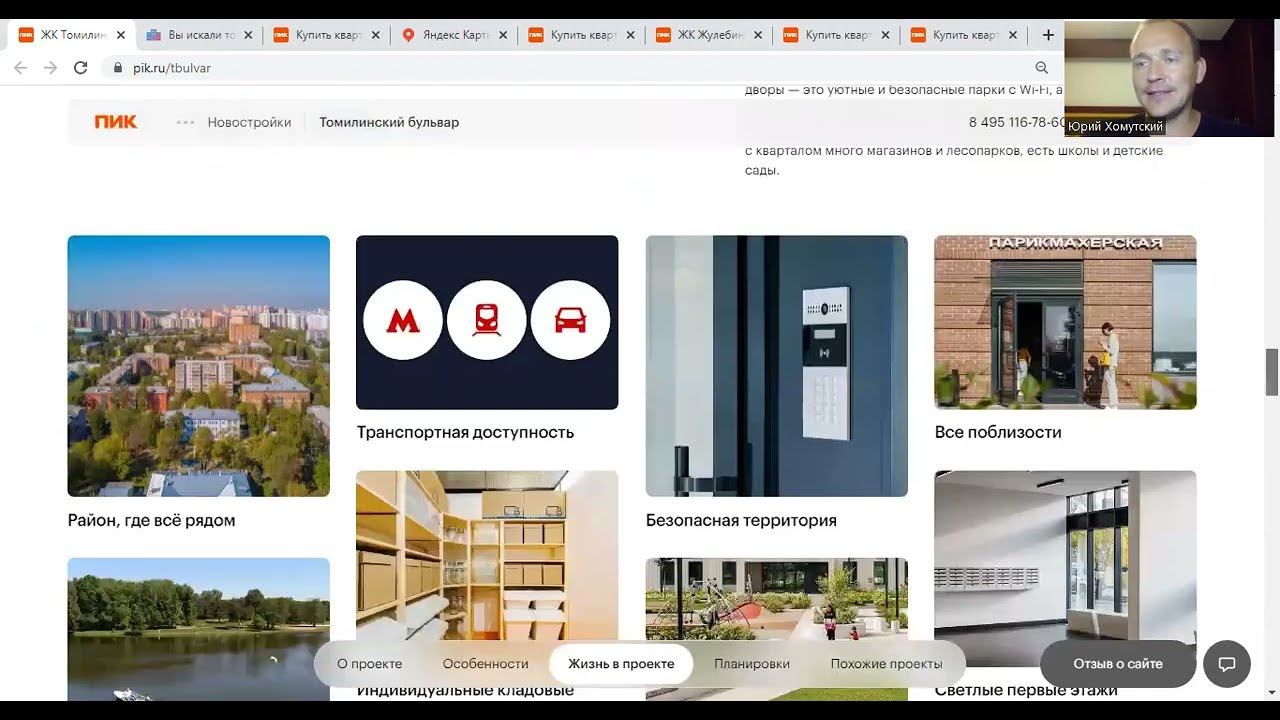Click the Новостройки breadcrumb link
The width and height of the screenshot is (1280, 720).
pos(249,122)
